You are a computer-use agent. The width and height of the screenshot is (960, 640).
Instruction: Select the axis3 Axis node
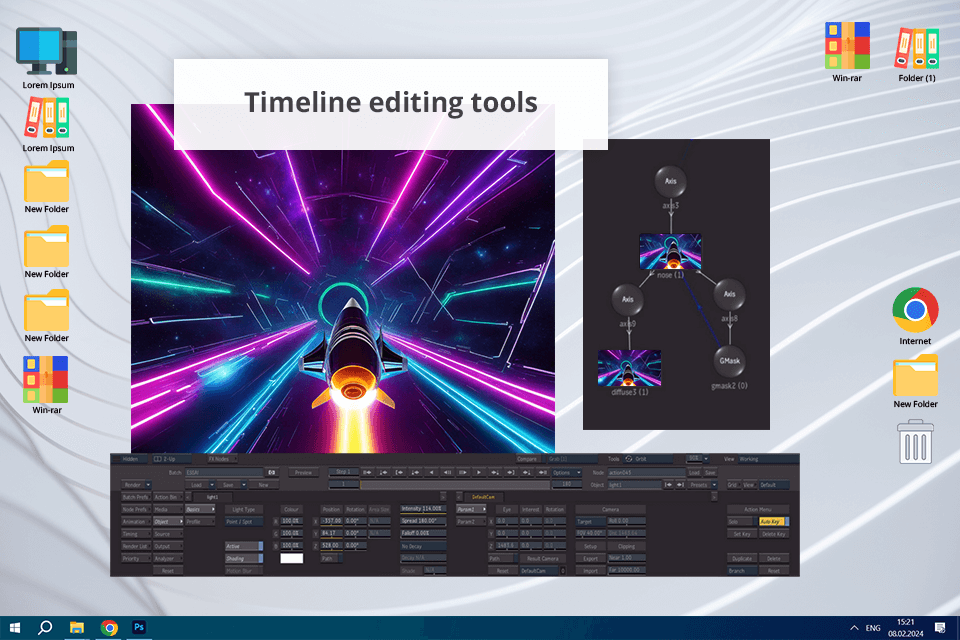coord(670,181)
